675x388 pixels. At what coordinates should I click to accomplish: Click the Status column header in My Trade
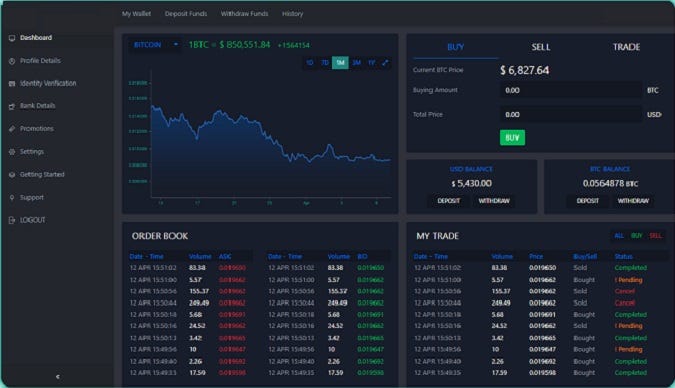623,256
